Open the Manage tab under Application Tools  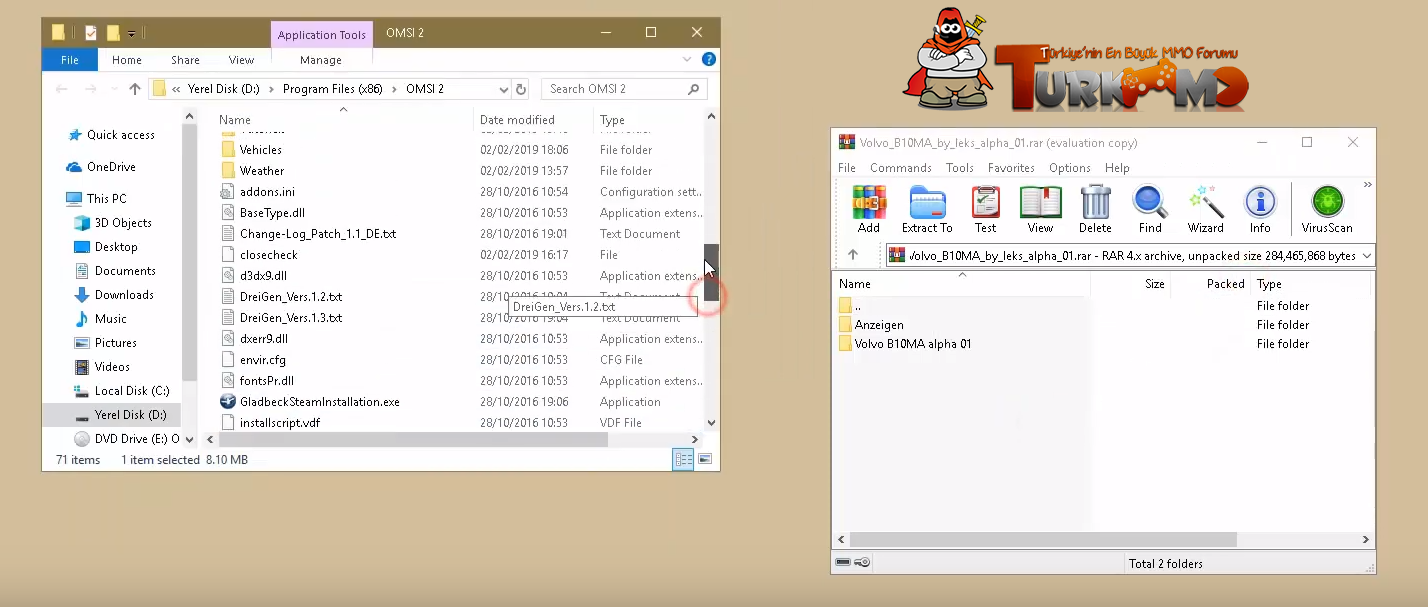tap(321, 60)
